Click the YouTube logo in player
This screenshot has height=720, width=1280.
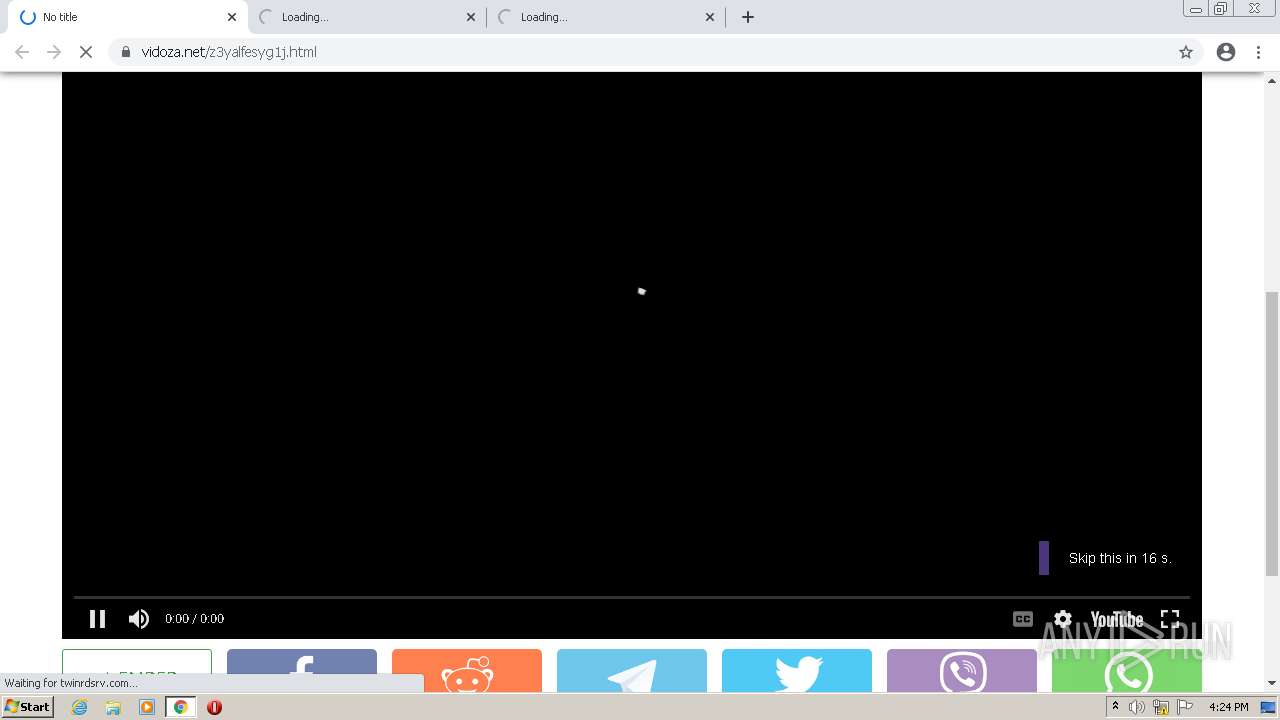tap(1116, 619)
